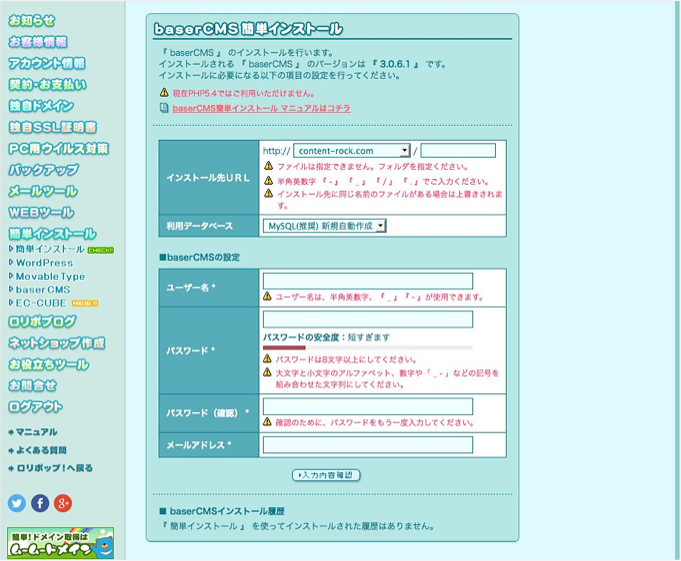681x561 pixels.
Task: Open the Facebook share icon
Action: (40, 503)
